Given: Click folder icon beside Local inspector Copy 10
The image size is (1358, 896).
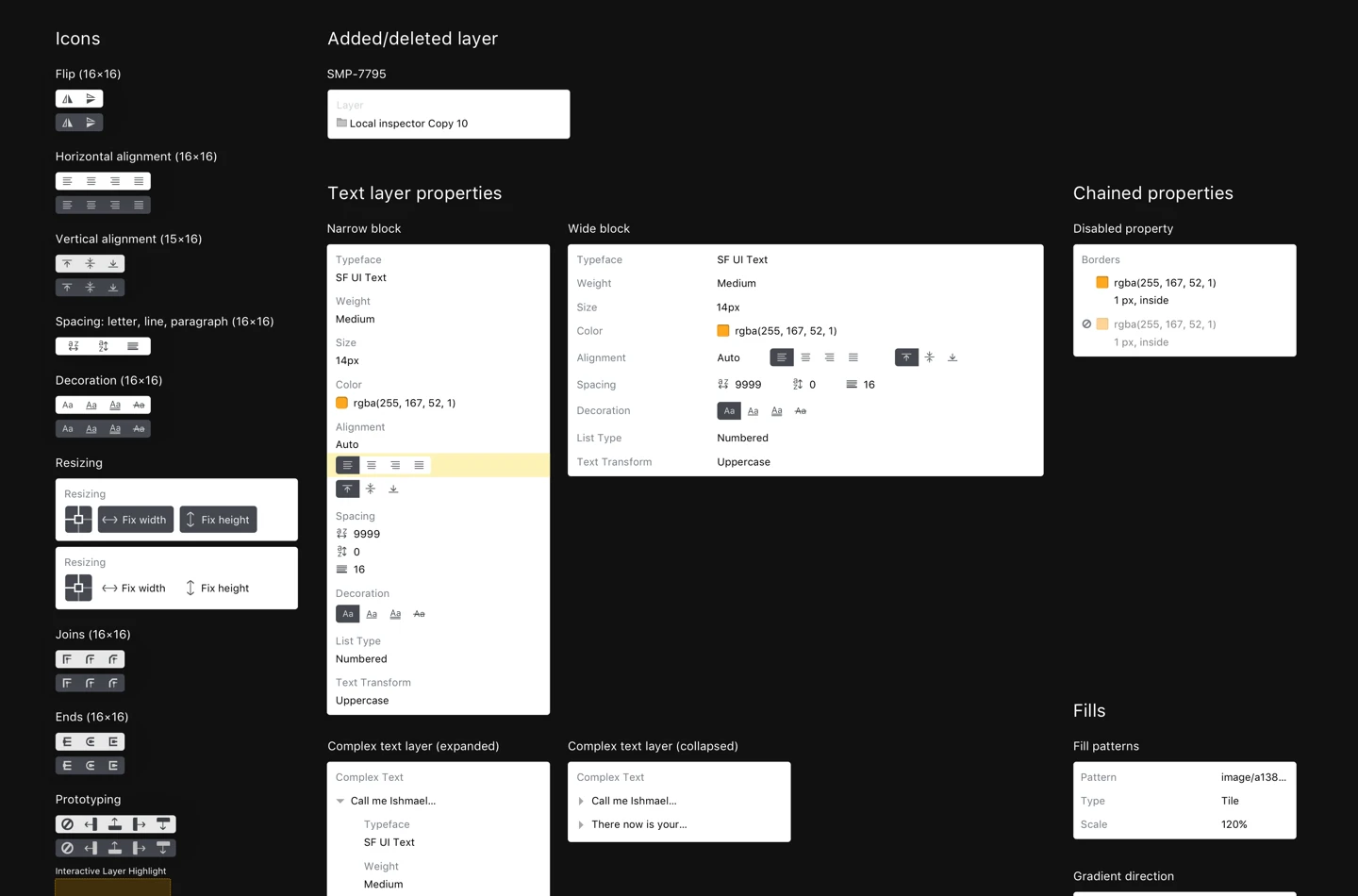Looking at the screenshot, I should click(341, 124).
